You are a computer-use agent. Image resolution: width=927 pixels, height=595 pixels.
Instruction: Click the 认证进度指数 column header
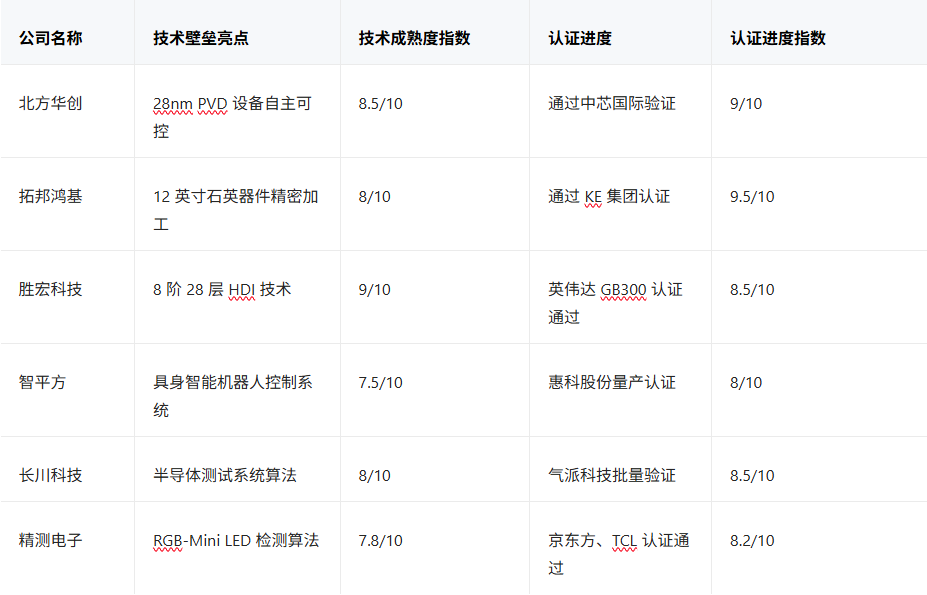[778, 38]
